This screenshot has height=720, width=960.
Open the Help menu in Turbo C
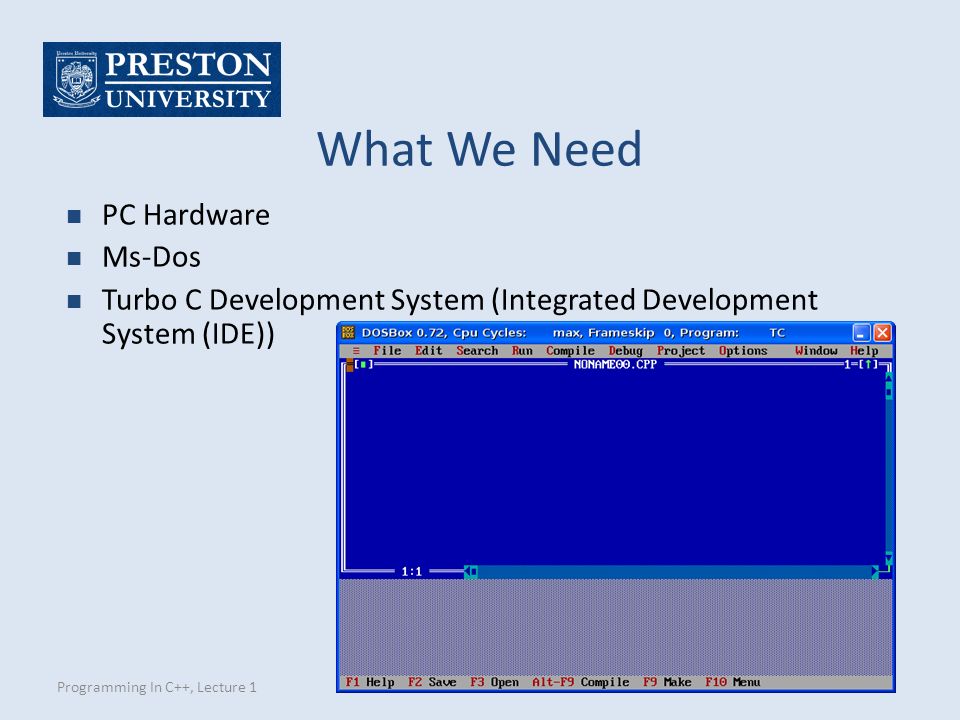tap(864, 351)
